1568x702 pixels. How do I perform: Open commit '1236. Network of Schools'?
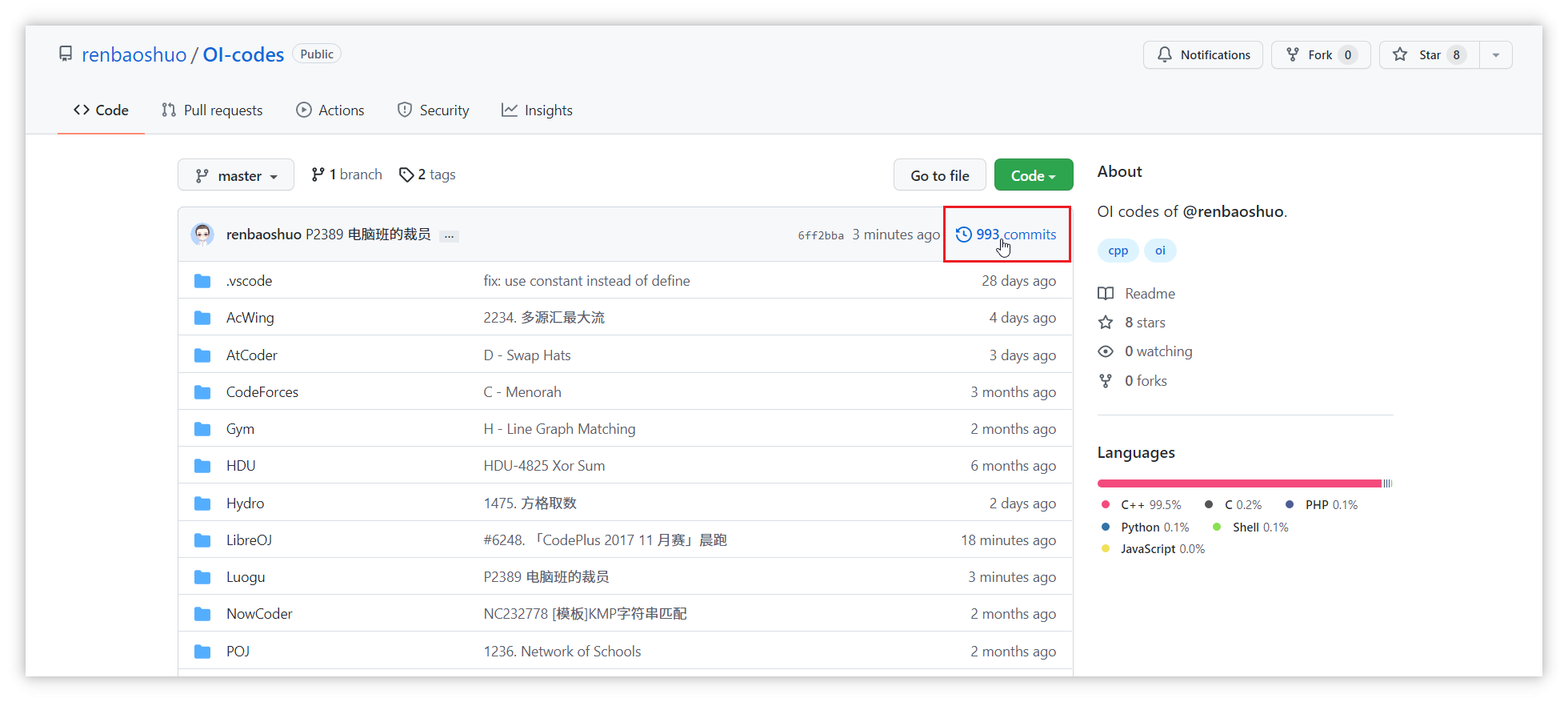click(x=562, y=652)
